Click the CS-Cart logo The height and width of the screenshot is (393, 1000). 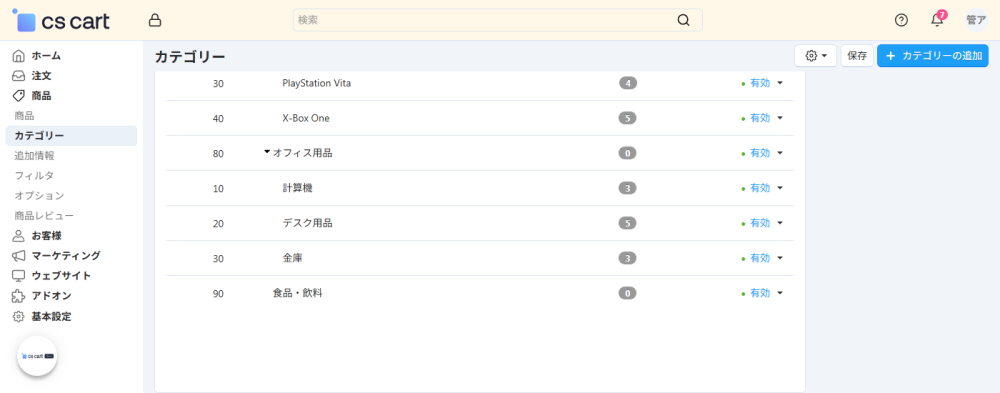(61, 20)
